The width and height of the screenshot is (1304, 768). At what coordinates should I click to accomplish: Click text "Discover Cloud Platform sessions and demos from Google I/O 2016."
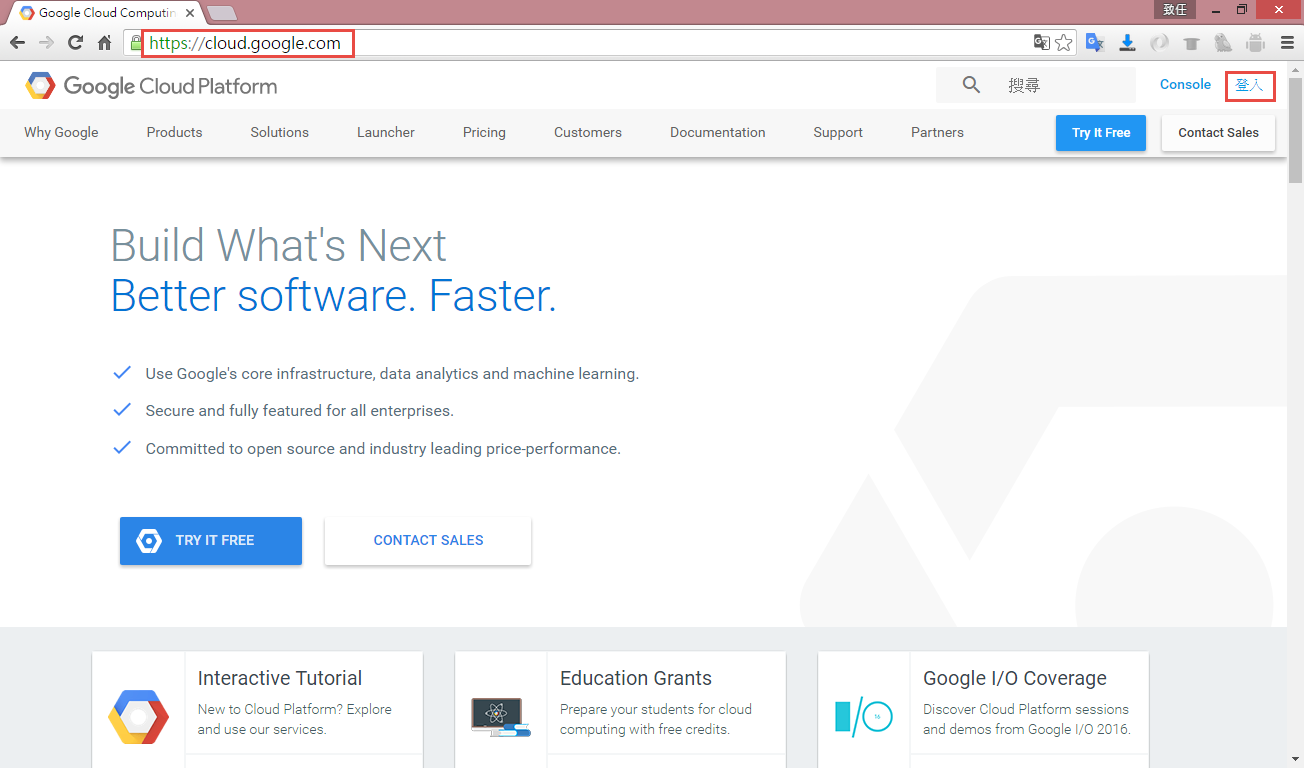(x=1027, y=719)
